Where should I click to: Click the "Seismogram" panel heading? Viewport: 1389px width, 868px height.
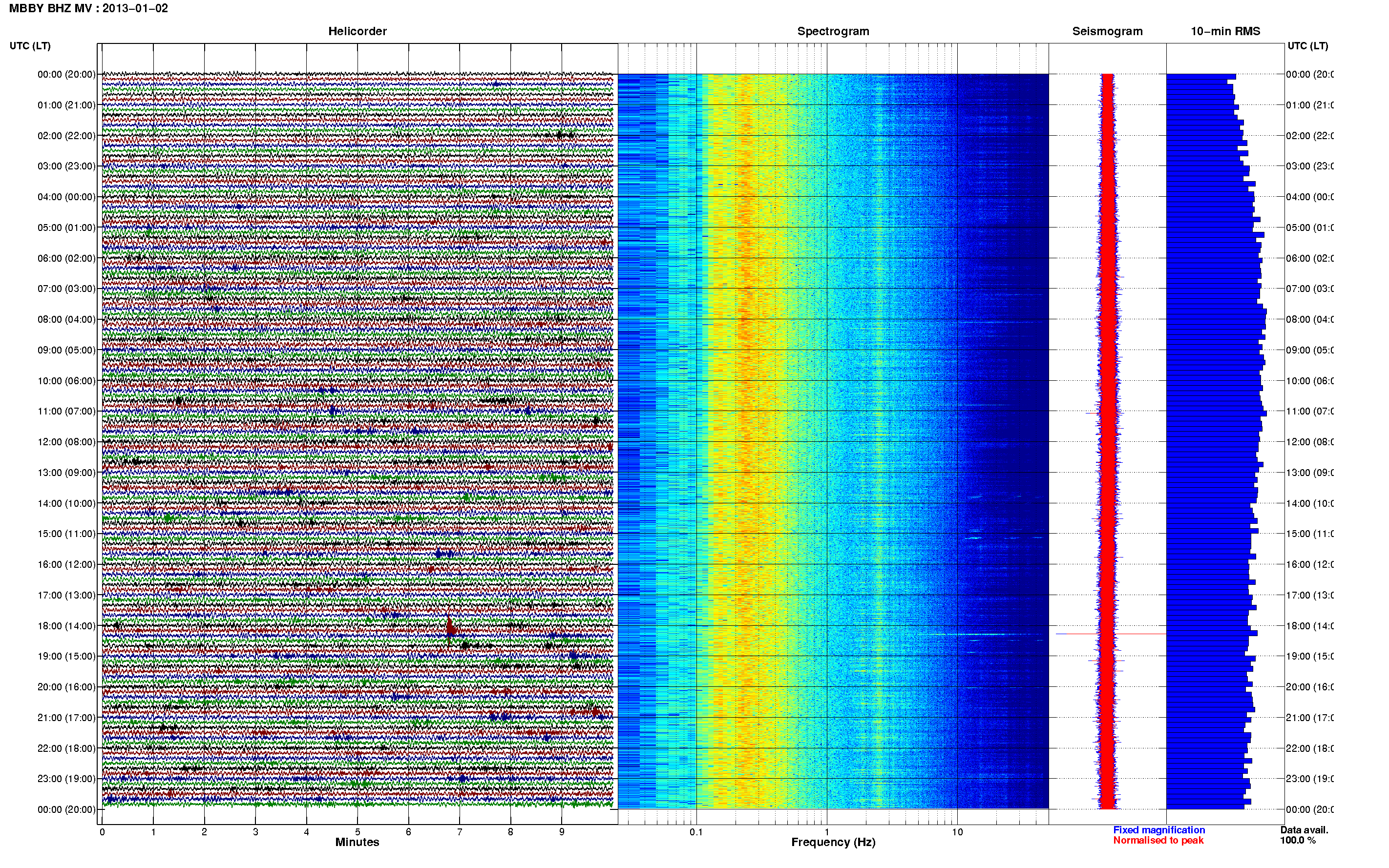tap(1107, 31)
